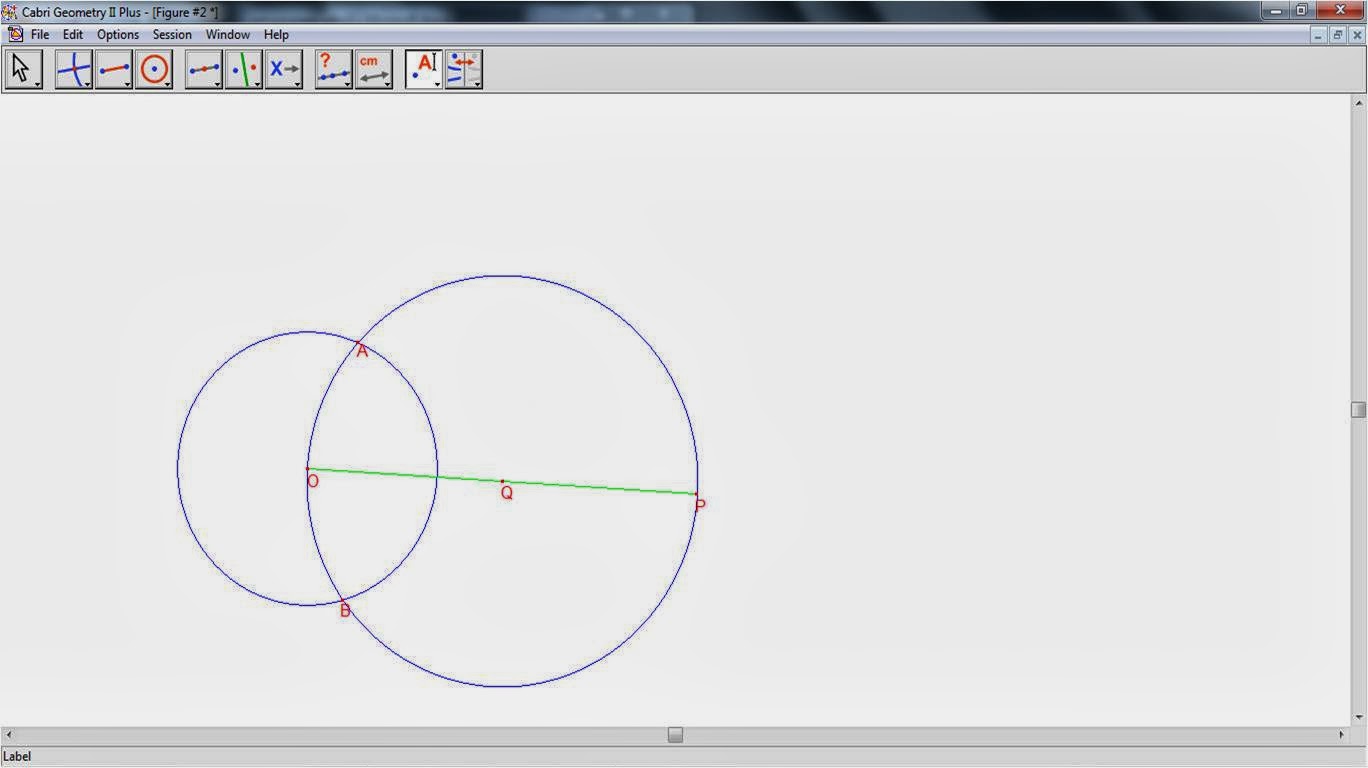Click the horizontal scrollbar right arrow

tap(1342, 735)
